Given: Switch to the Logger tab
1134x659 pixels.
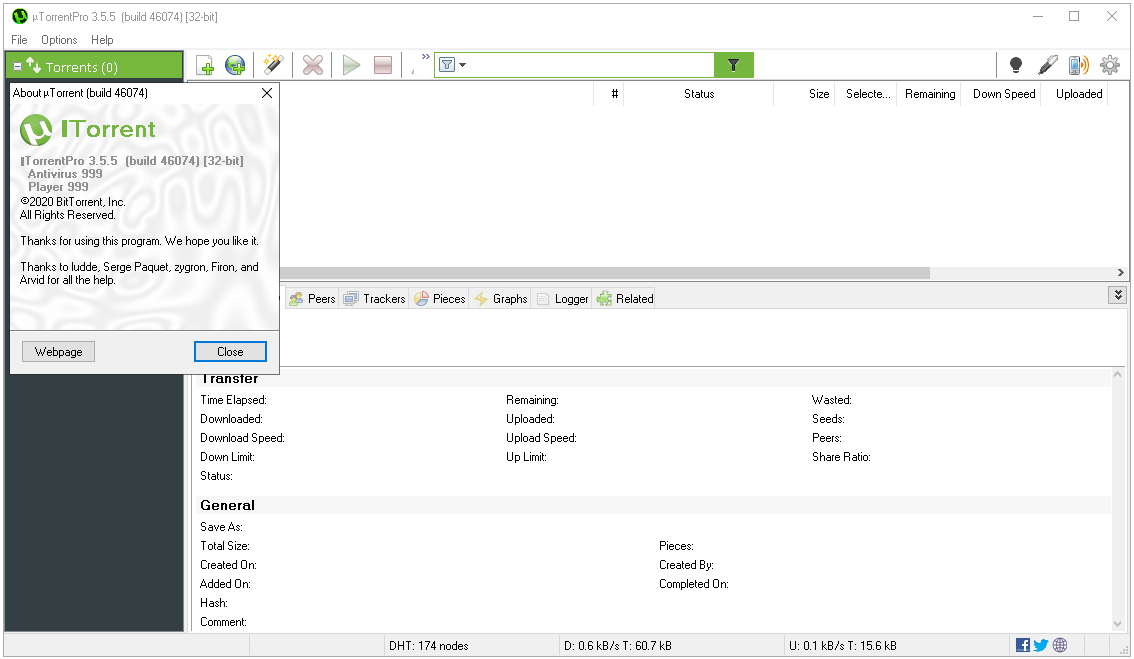Looking at the screenshot, I should pos(563,299).
